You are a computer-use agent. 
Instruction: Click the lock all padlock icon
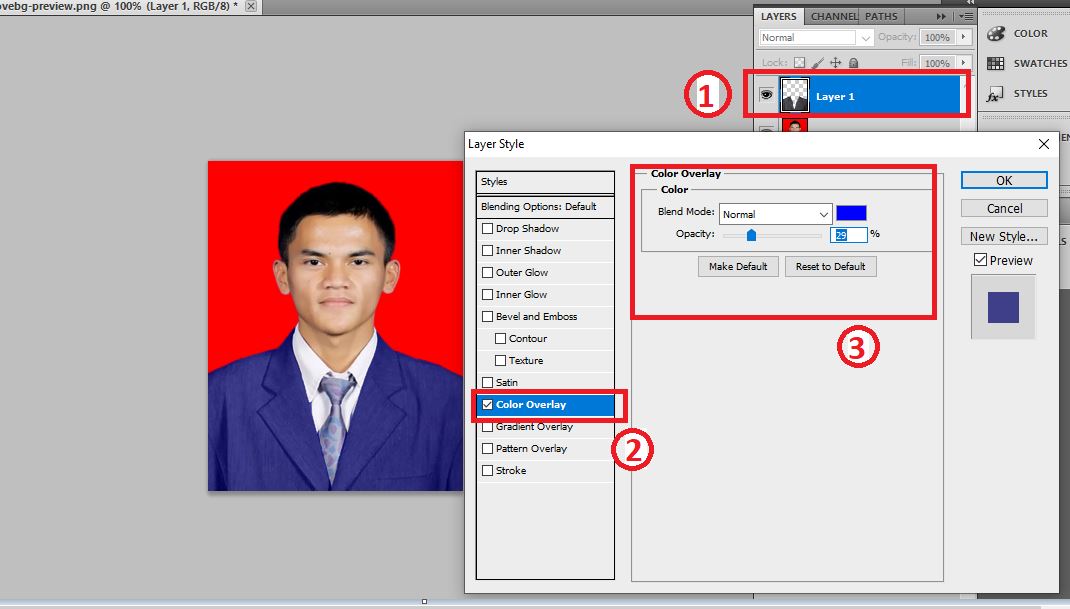(853, 63)
